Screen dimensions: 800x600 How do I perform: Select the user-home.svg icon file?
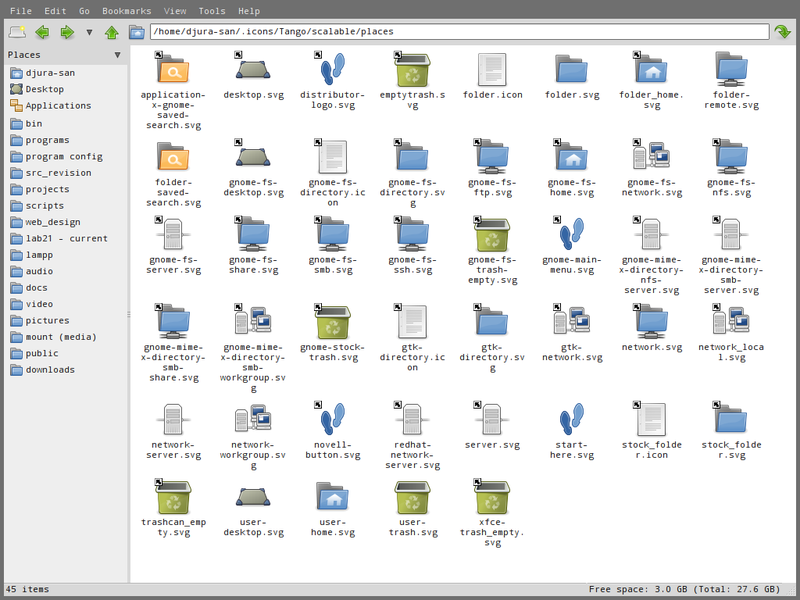[332, 497]
